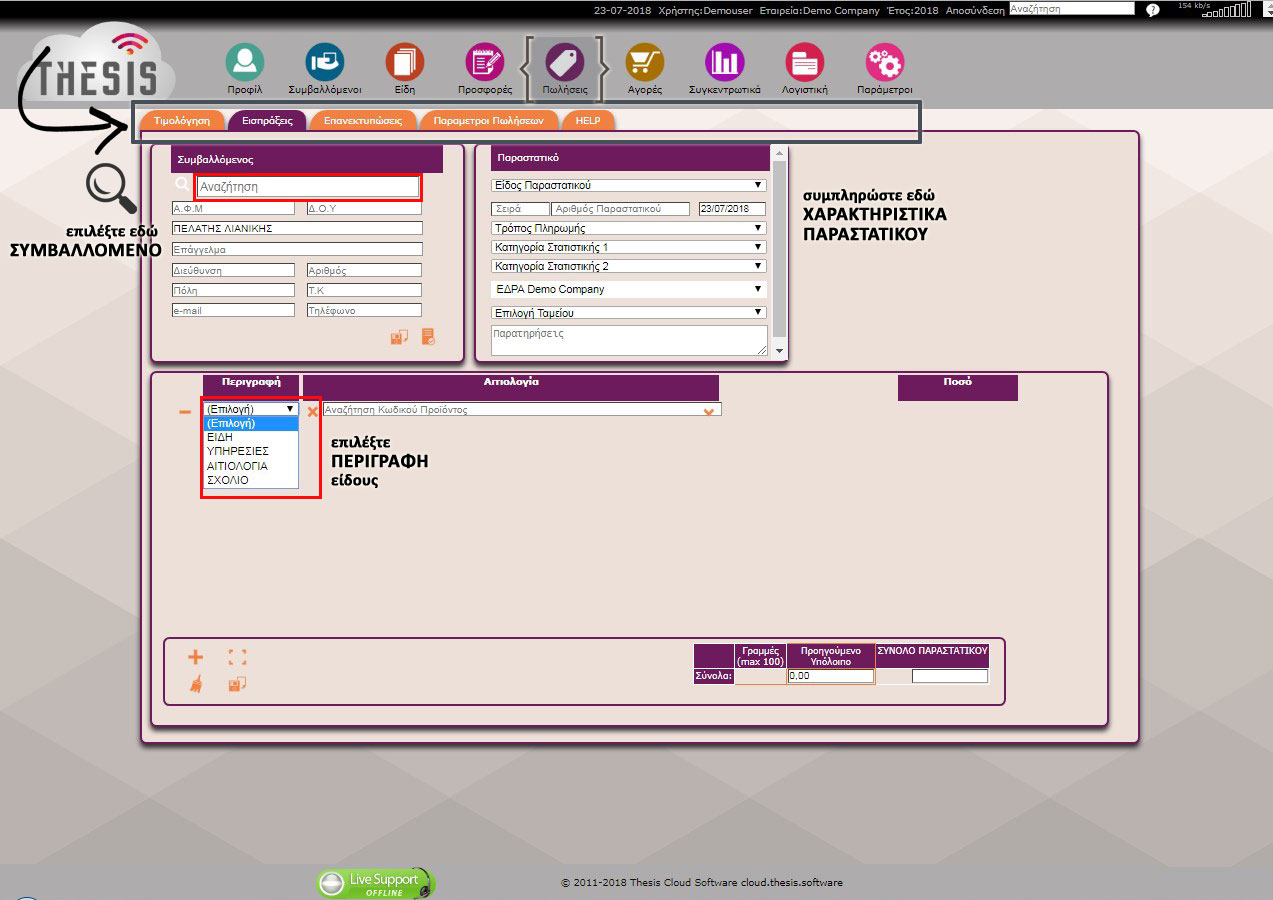Click the broom icon to clear the form

(195, 684)
